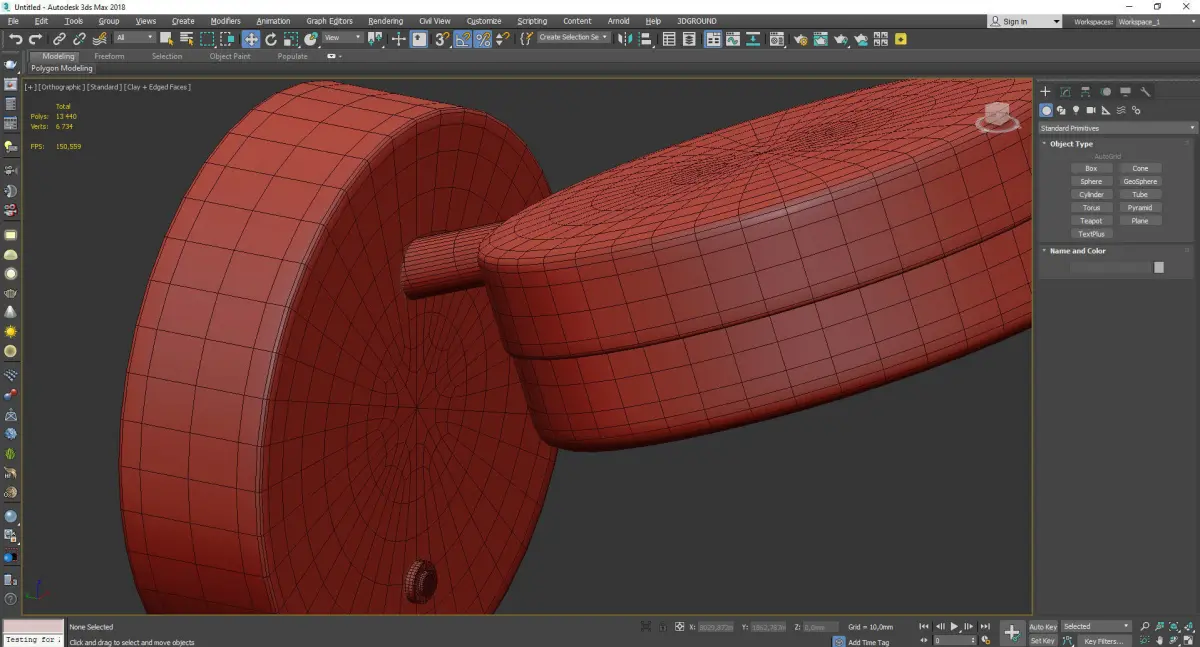The width and height of the screenshot is (1200, 647).
Task: Open reference coordinate system 'View' dropdown
Action: tap(343, 38)
